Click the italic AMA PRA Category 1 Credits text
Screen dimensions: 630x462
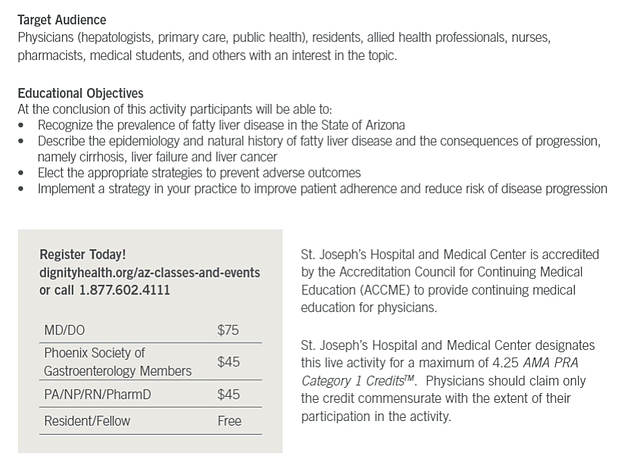440,372
